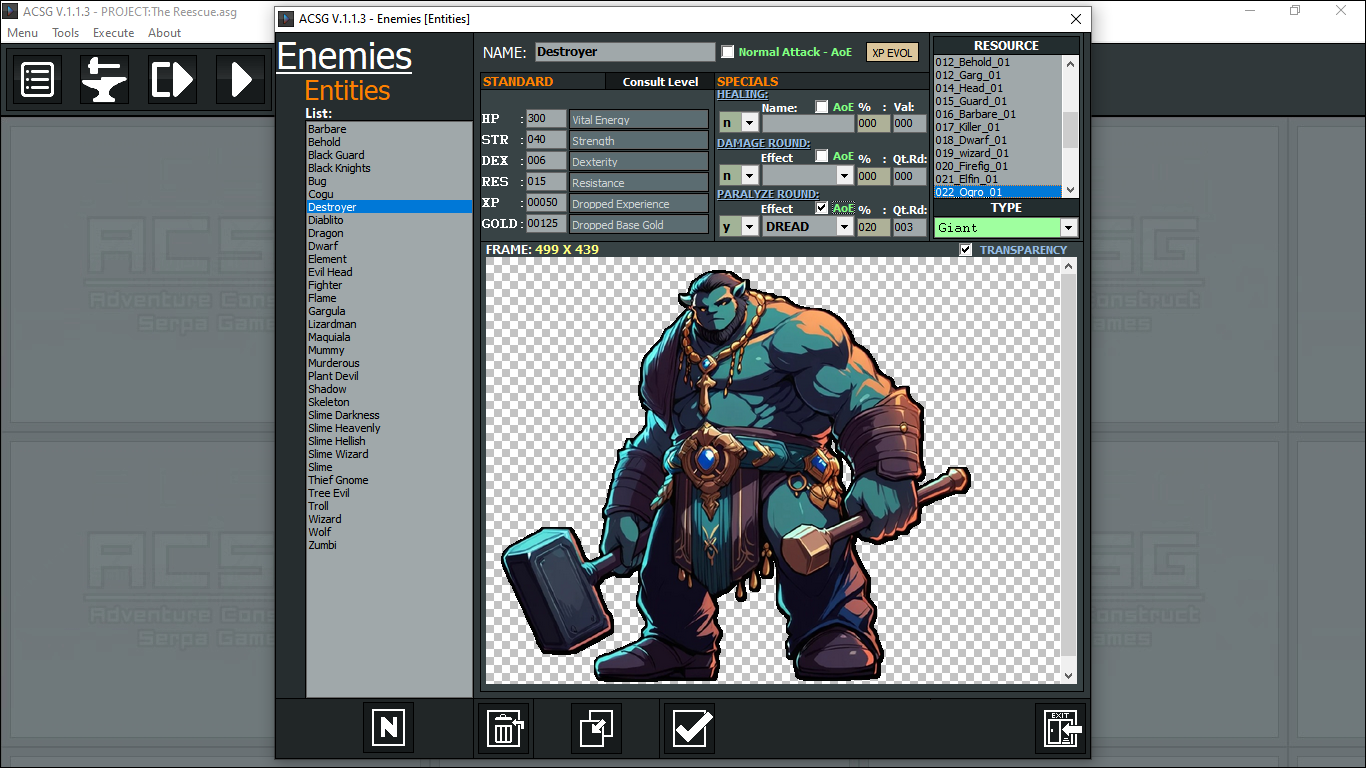1366x768 pixels.
Task: Click the XP EVOL button
Action: click(x=891, y=53)
